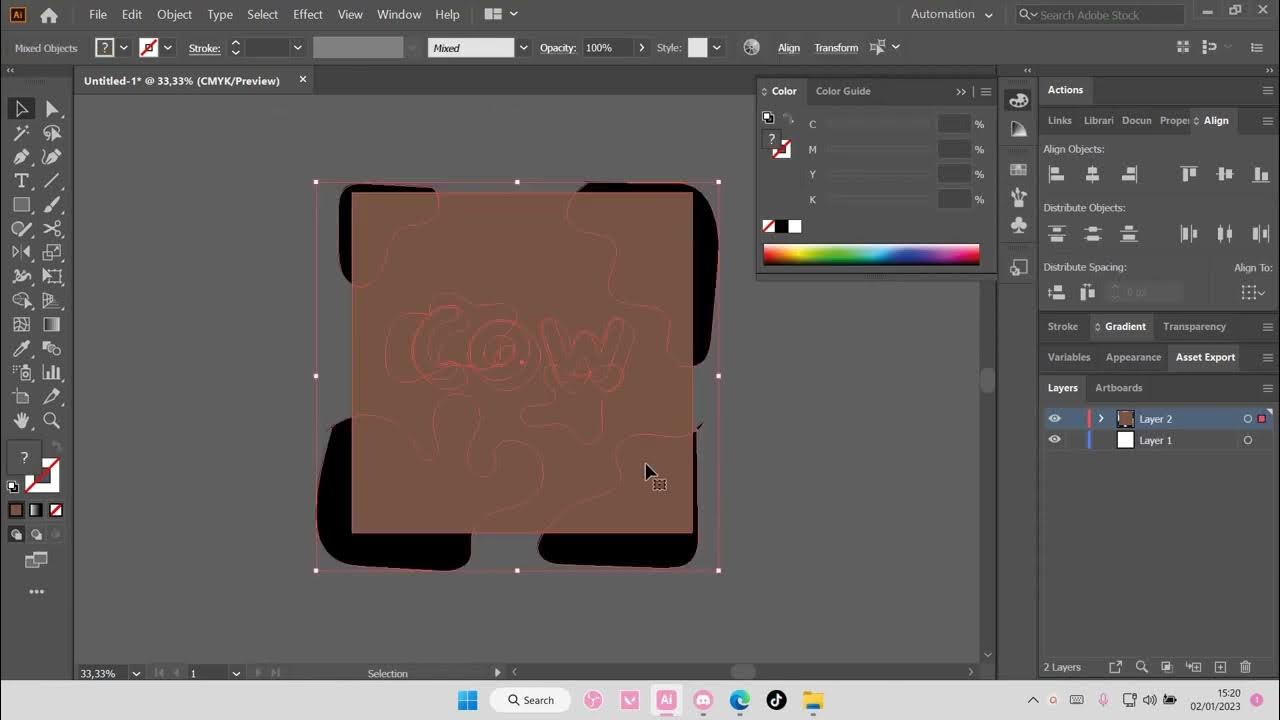Open stroke weight dropdown
Viewport: 1280px width, 720px height.
(297, 48)
